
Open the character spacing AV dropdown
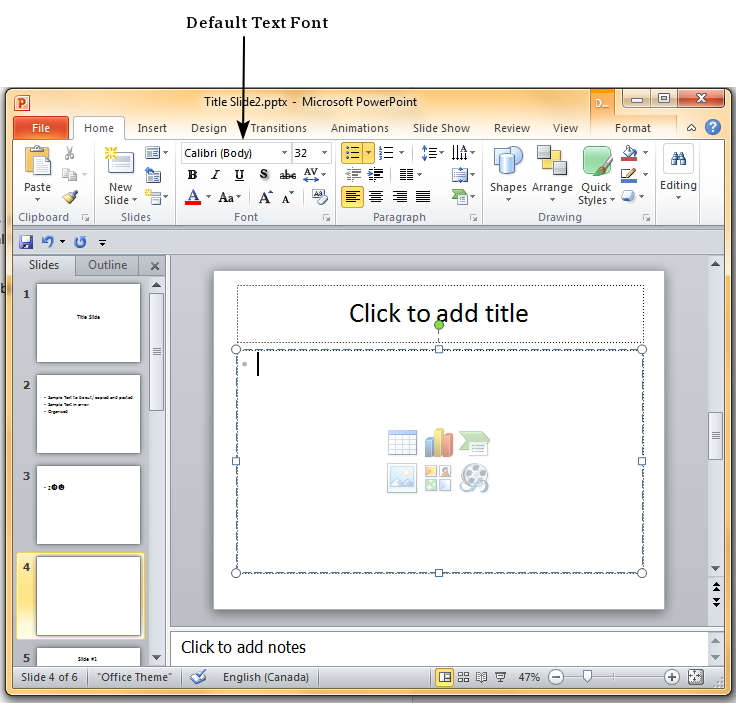click(314, 175)
